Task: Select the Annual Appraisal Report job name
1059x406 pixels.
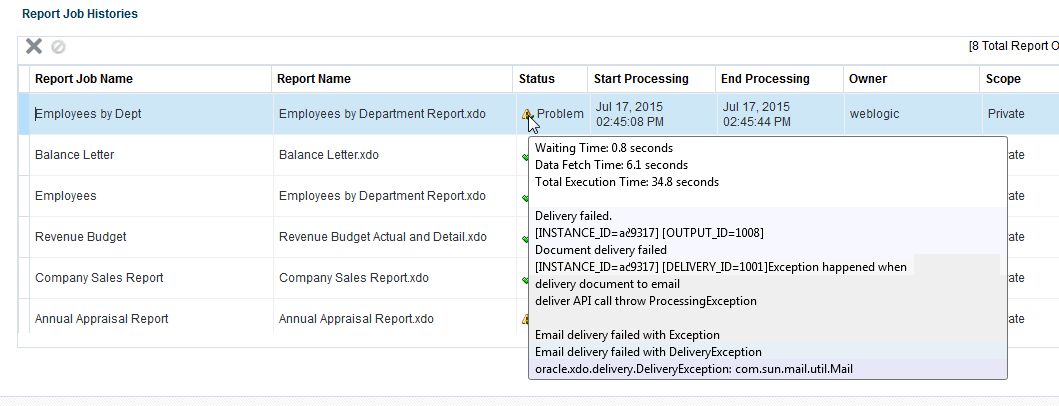Action: tap(102, 319)
